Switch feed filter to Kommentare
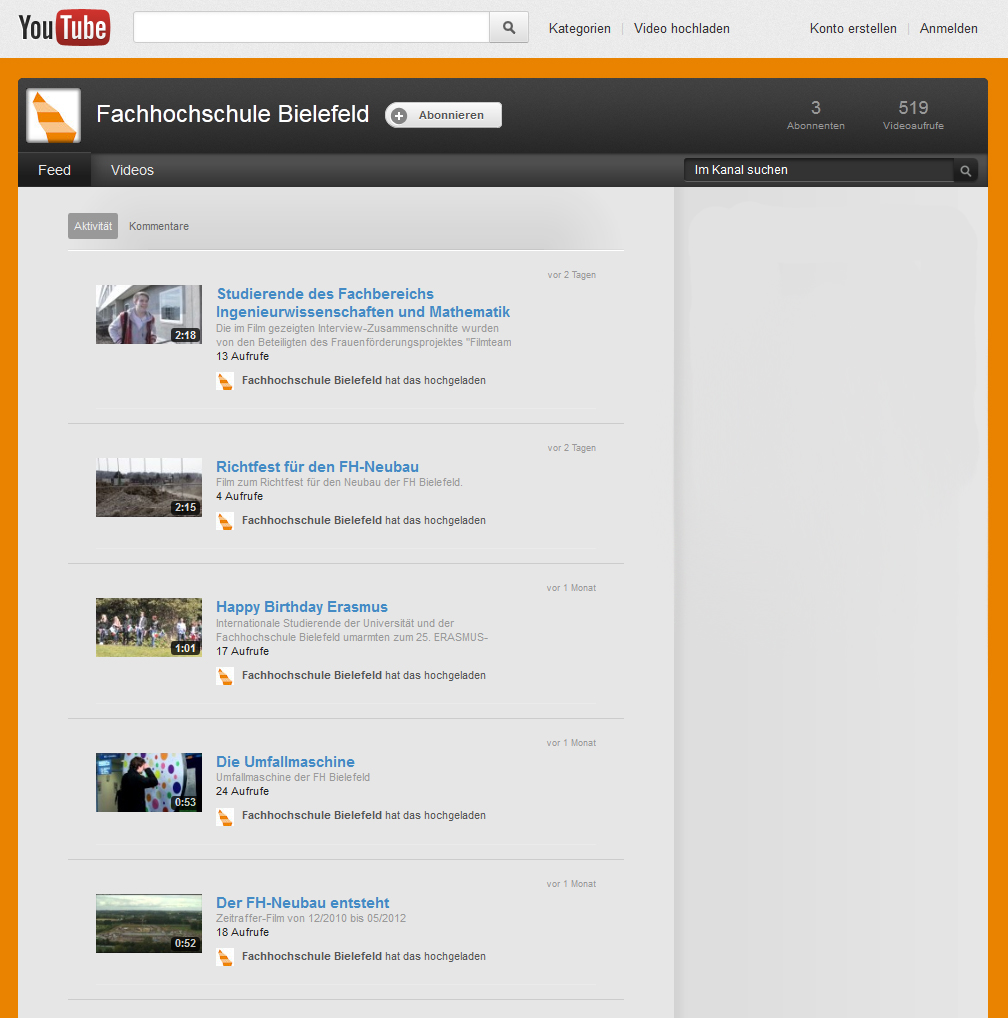This screenshot has height=1018, width=1008. point(159,226)
